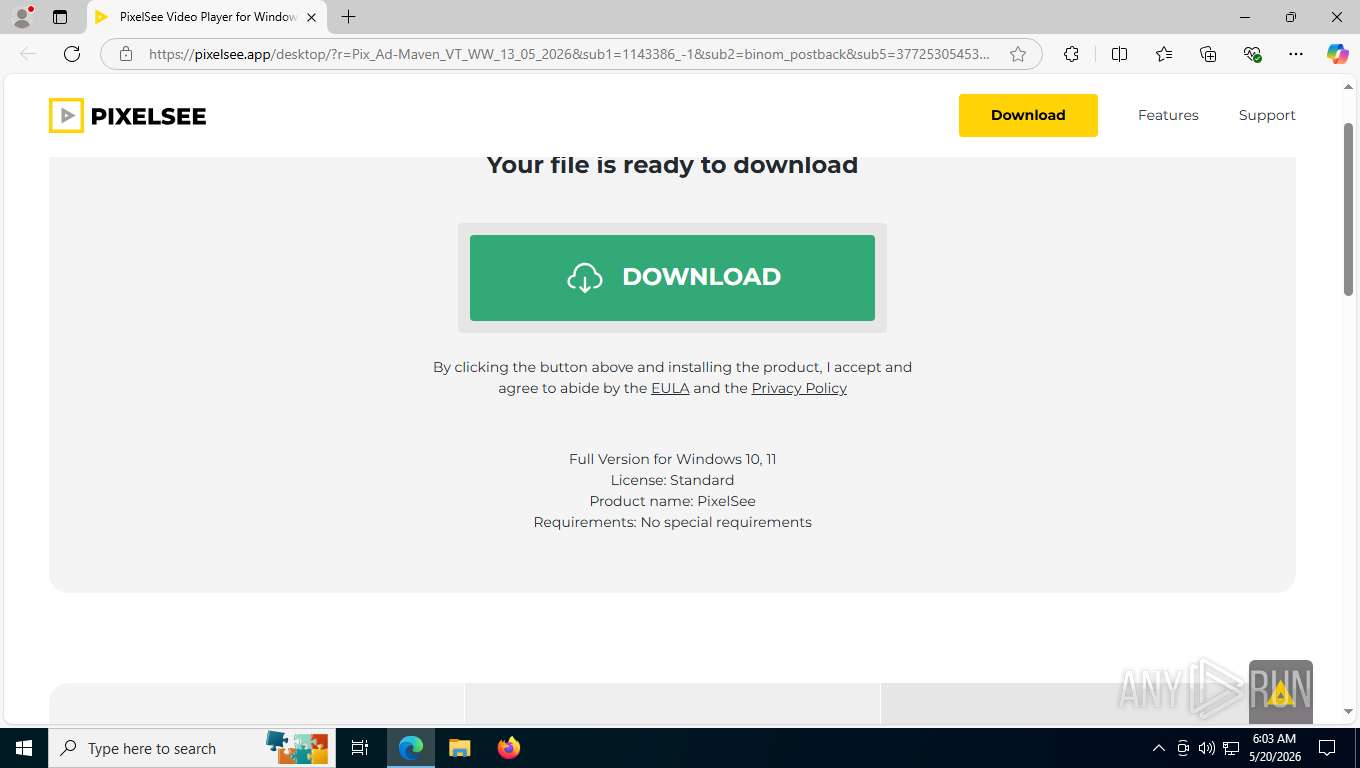Viewport: 1360px width, 768px height.
Task: Open the Windows Start menu
Action: (23, 748)
